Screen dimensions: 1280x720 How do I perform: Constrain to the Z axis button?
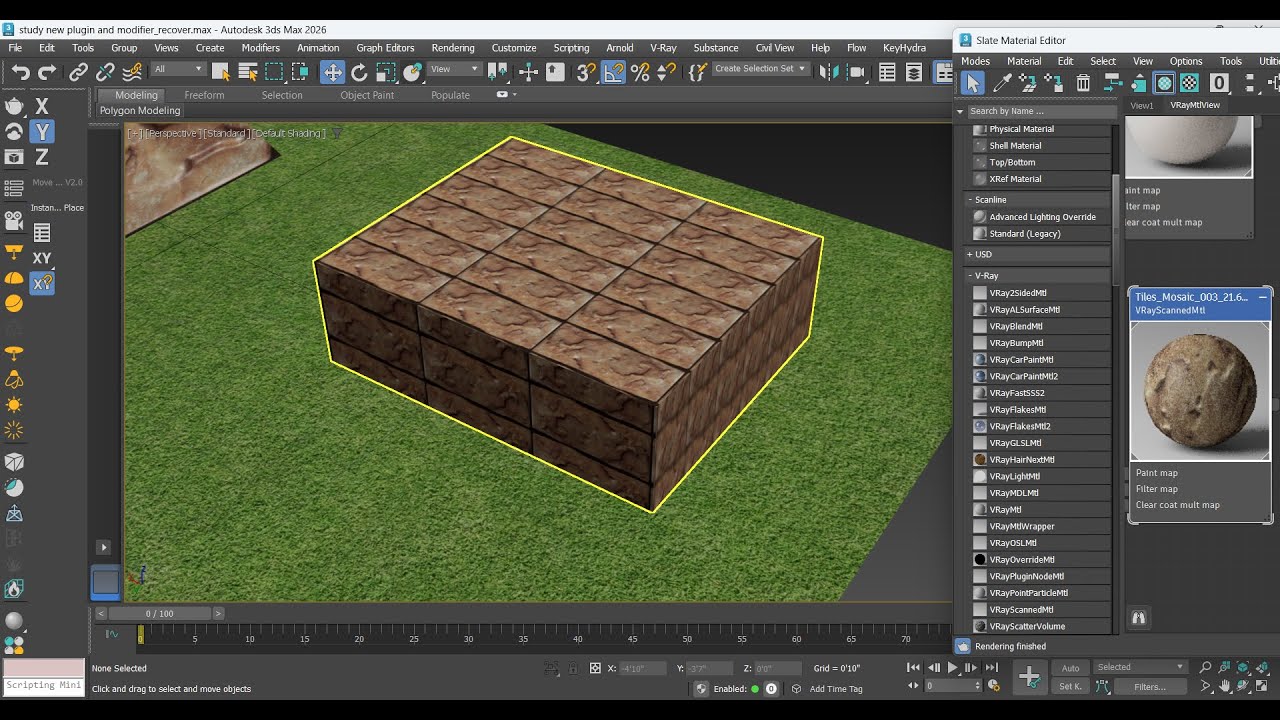coord(42,157)
